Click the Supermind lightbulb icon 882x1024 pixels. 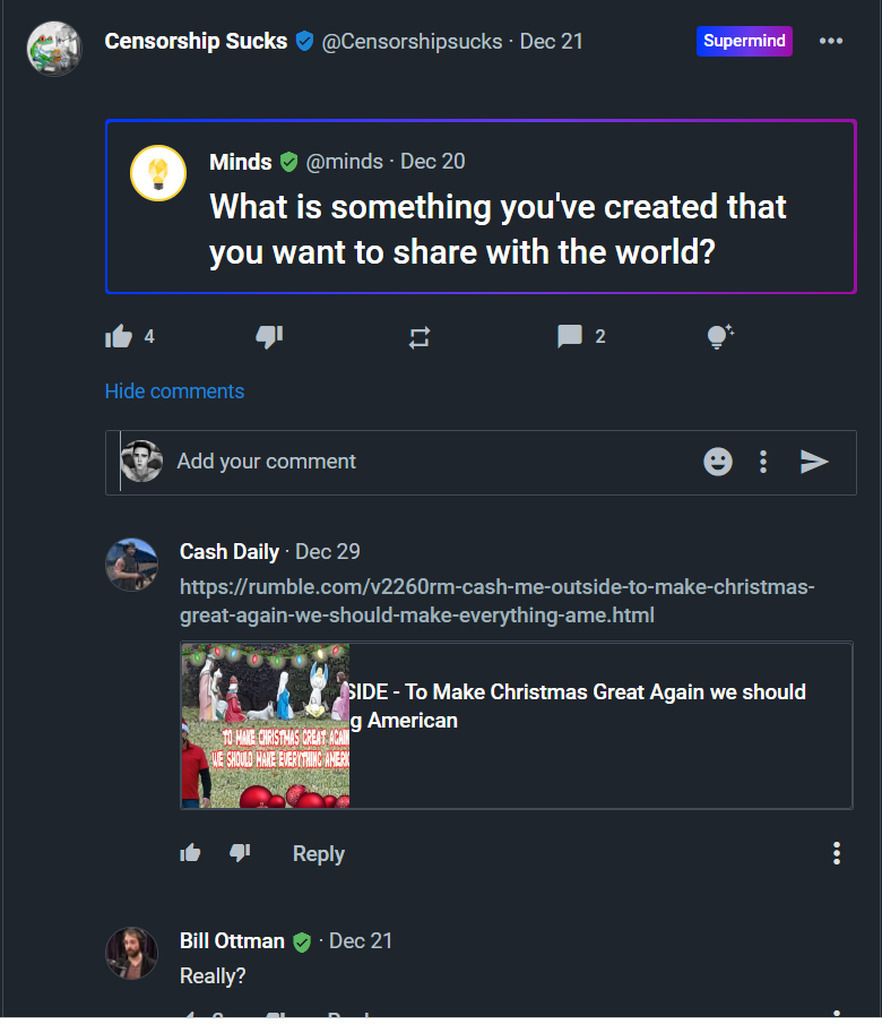[x=720, y=337]
